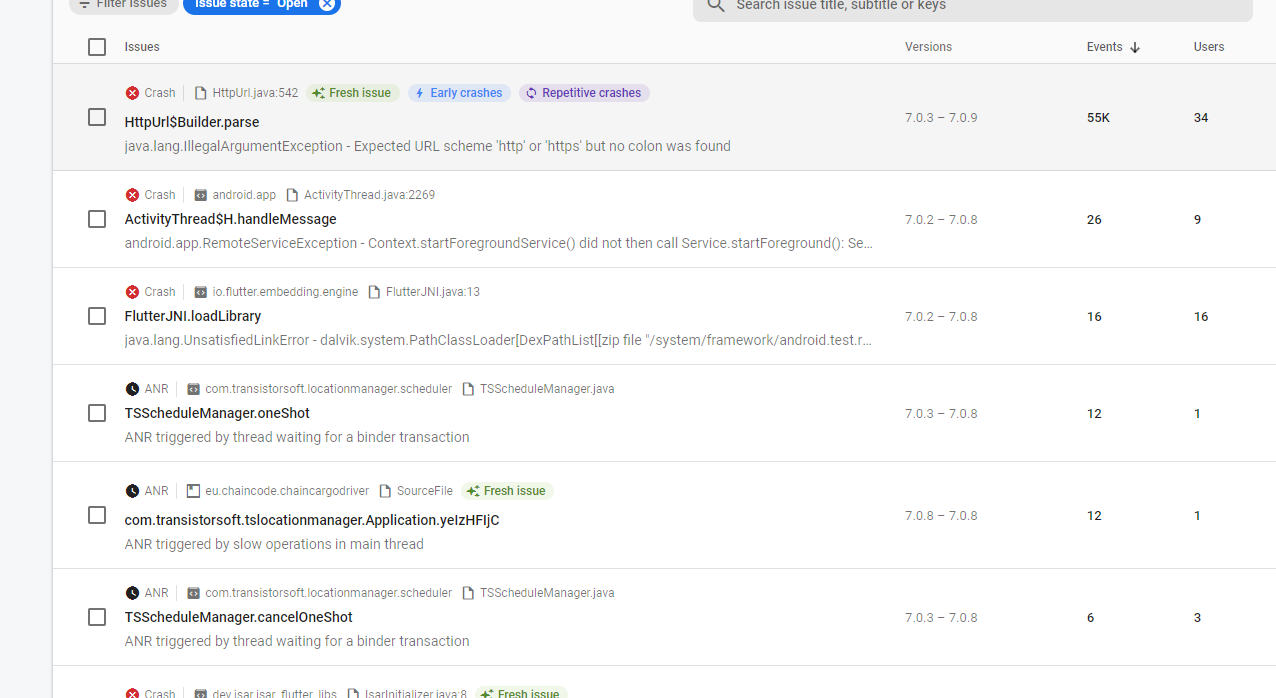The height and width of the screenshot is (698, 1276).
Task: Check the checkbox for FlutterJNI.loadLibrary issue
Action: [x=96, y=316]
